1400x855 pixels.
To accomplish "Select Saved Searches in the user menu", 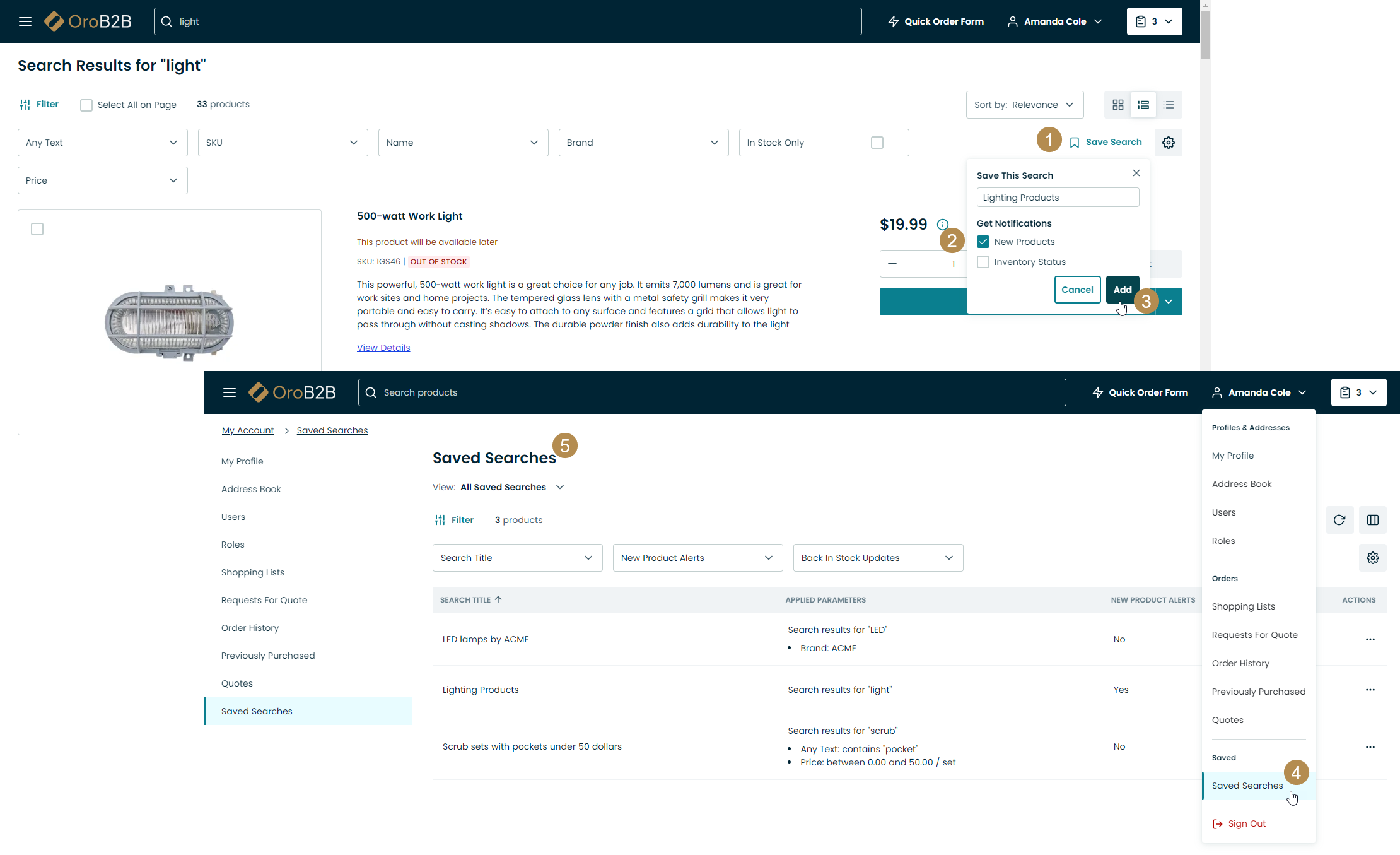I will tap(1247, 786).
